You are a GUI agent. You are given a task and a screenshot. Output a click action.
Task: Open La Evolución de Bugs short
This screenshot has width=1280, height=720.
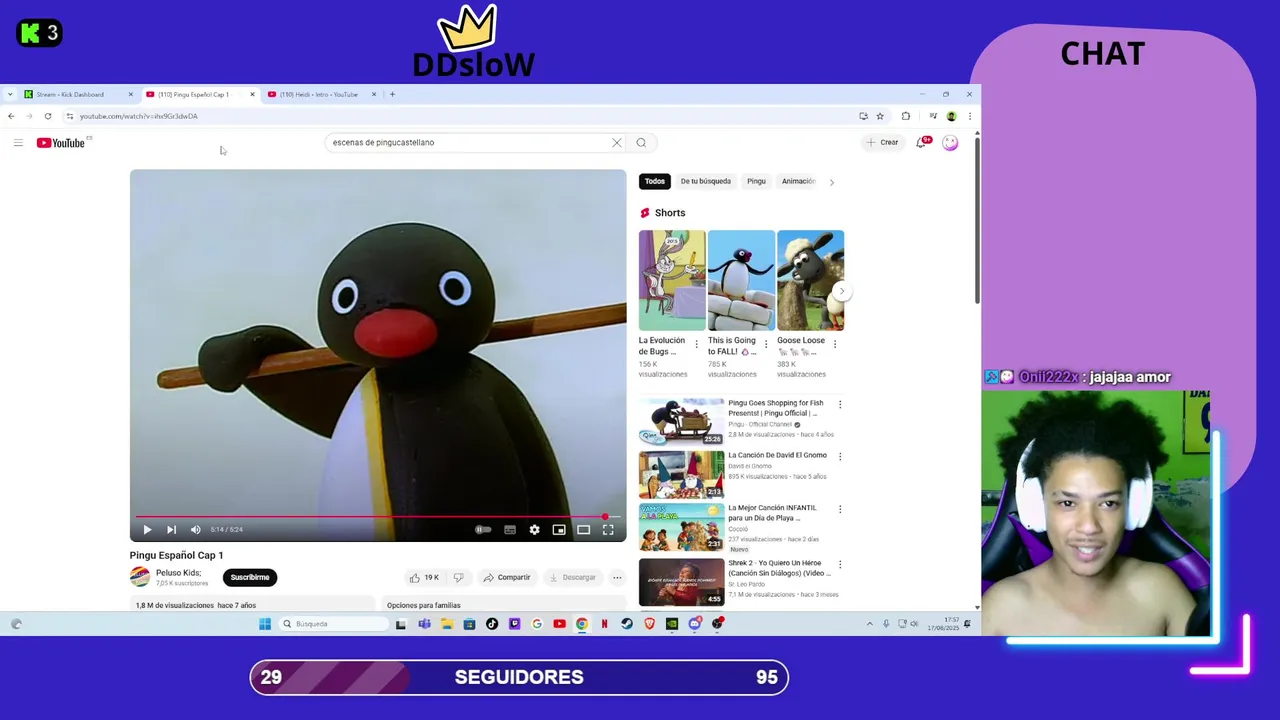click(672, 280)
